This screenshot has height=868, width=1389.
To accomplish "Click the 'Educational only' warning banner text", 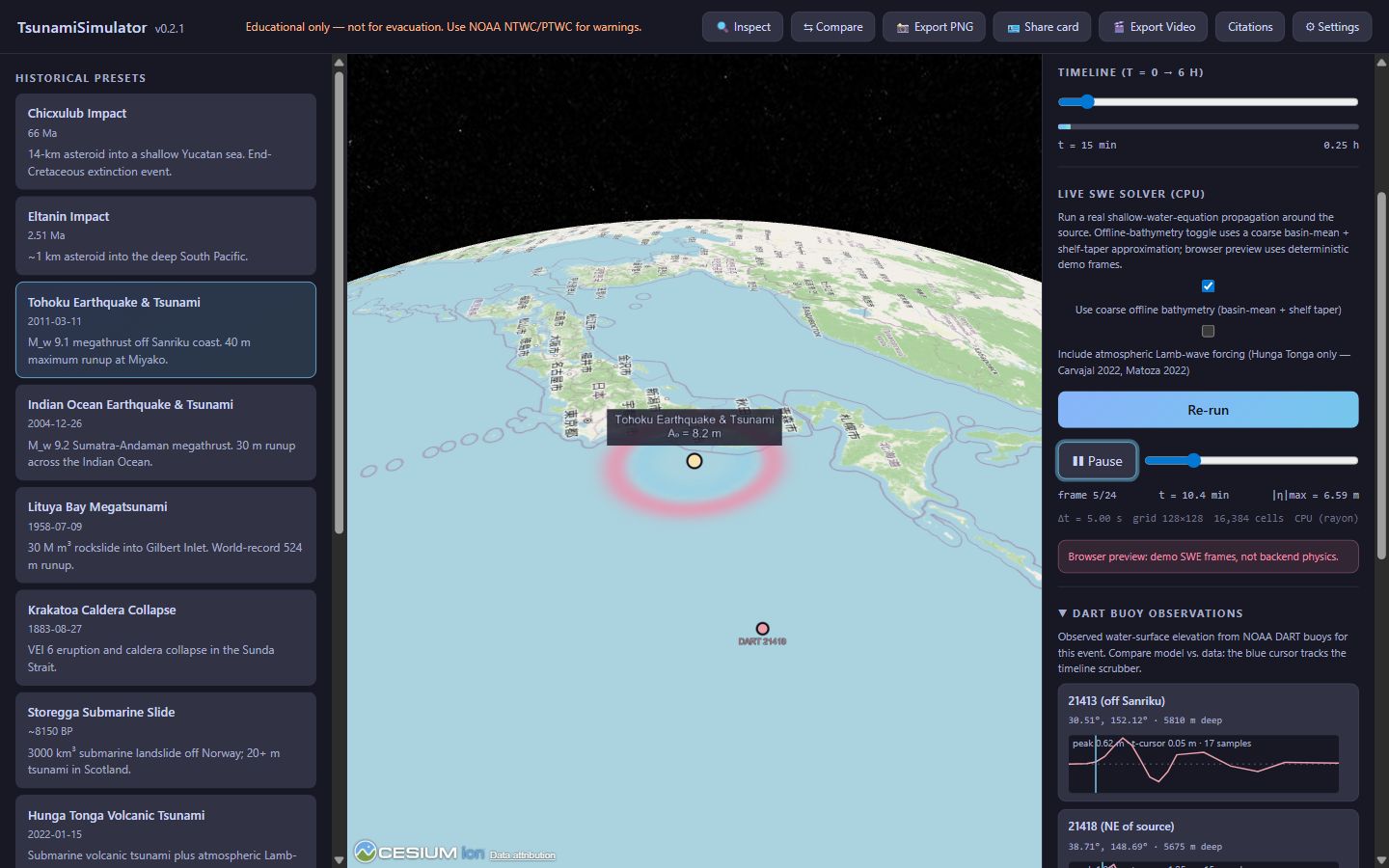I will pyautogui.click(x=444, y=27).
